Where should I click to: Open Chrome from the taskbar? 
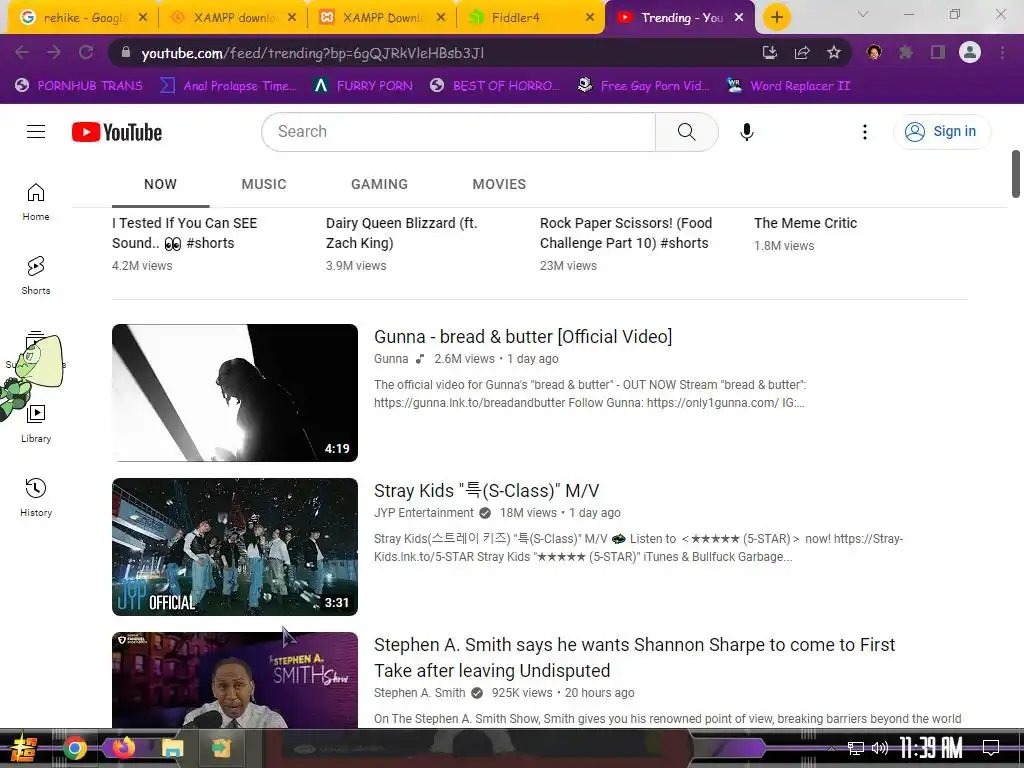pos(75,748)
